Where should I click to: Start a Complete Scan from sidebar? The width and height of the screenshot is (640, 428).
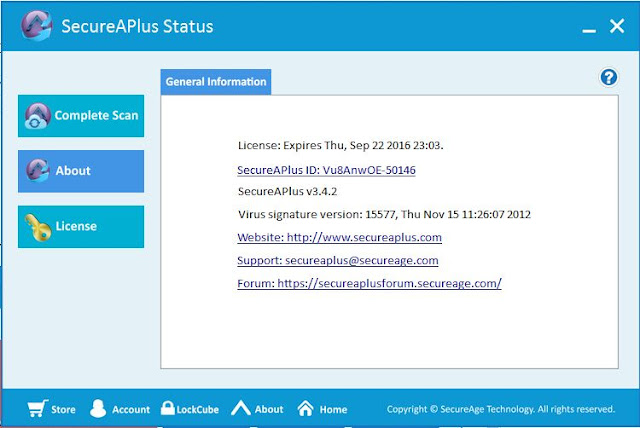(x=81, y=116)
